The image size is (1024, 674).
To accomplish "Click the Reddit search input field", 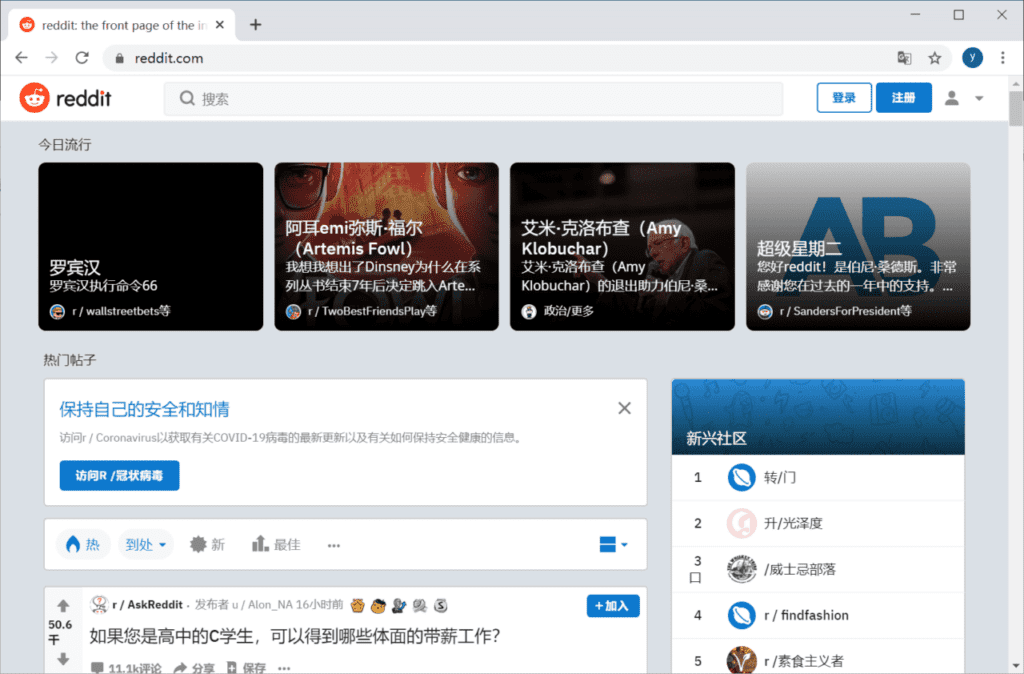I will pyautogui.click(x=473, y=99).
